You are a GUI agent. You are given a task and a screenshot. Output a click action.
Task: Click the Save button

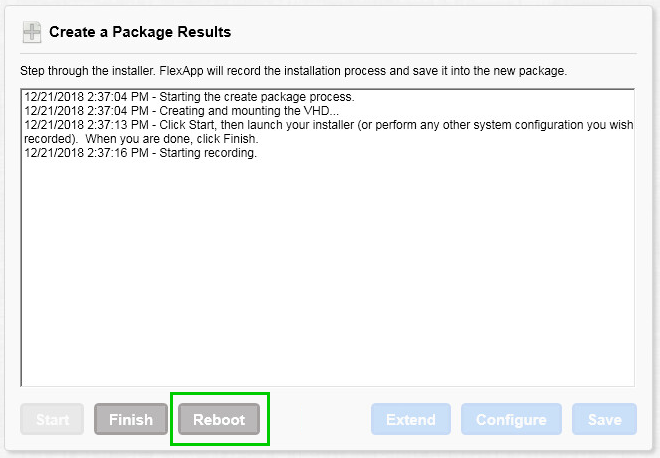[x=604, y=419]
